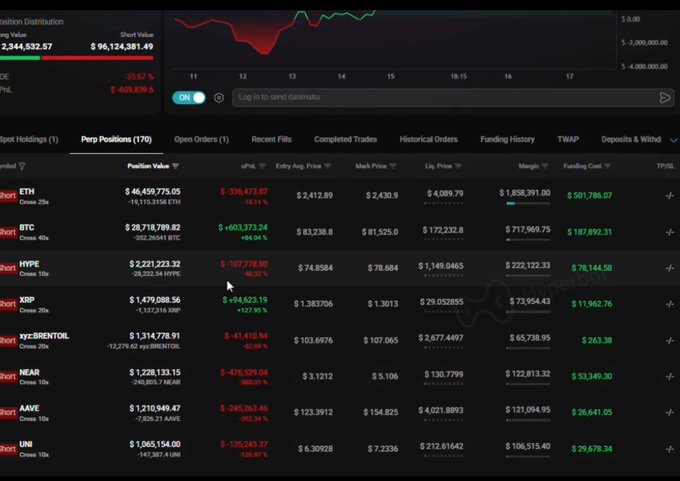Toggle the danmaku ON switch
The image size is (680, 481).
pos(189,98)
